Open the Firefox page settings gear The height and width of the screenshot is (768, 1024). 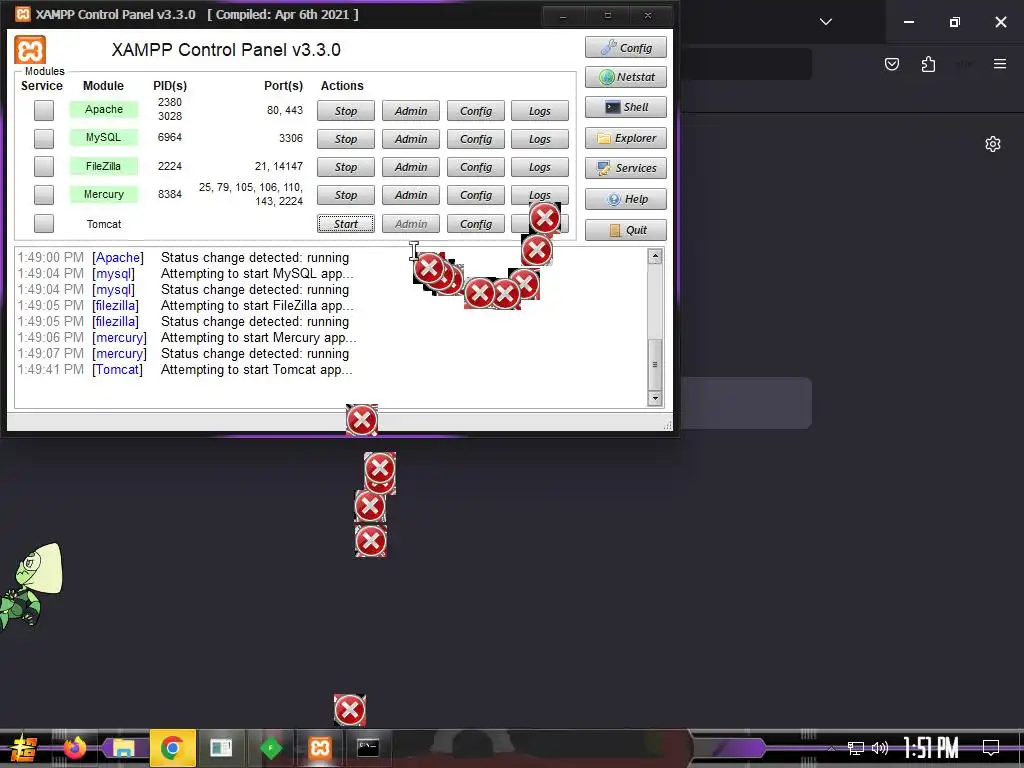coord(993,144)
